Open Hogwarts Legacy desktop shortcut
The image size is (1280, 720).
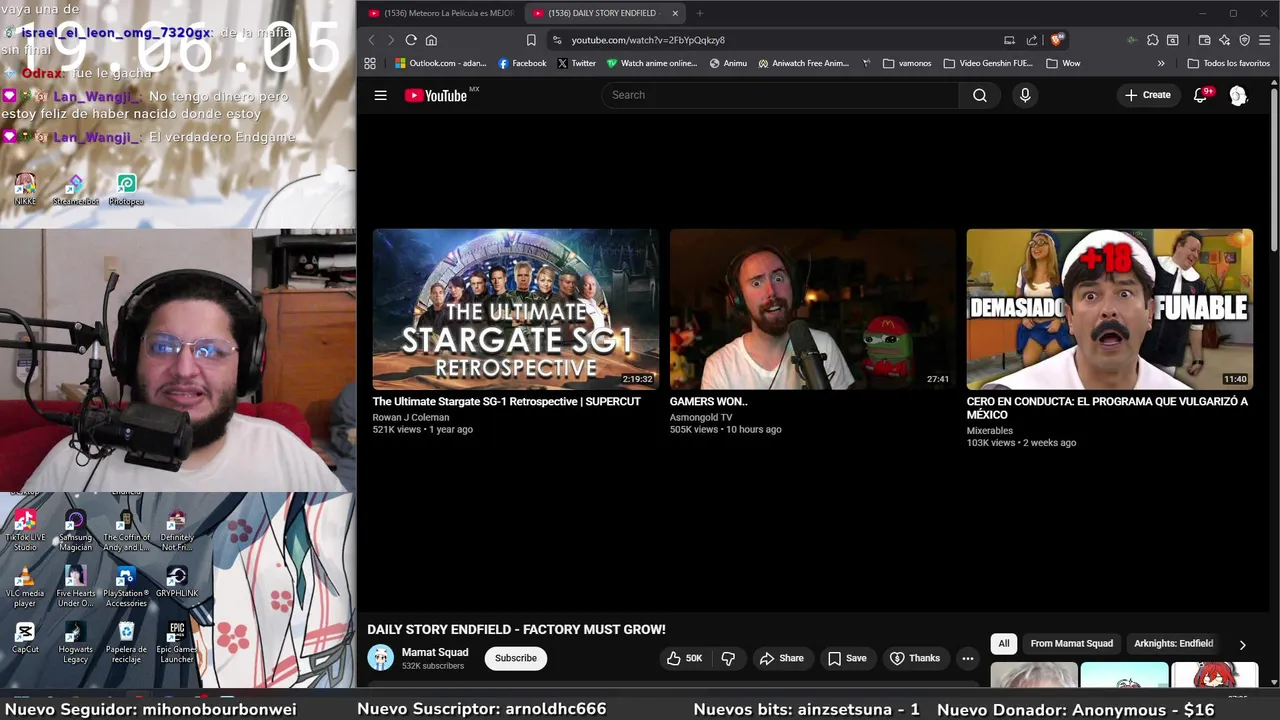pos(75,643)
